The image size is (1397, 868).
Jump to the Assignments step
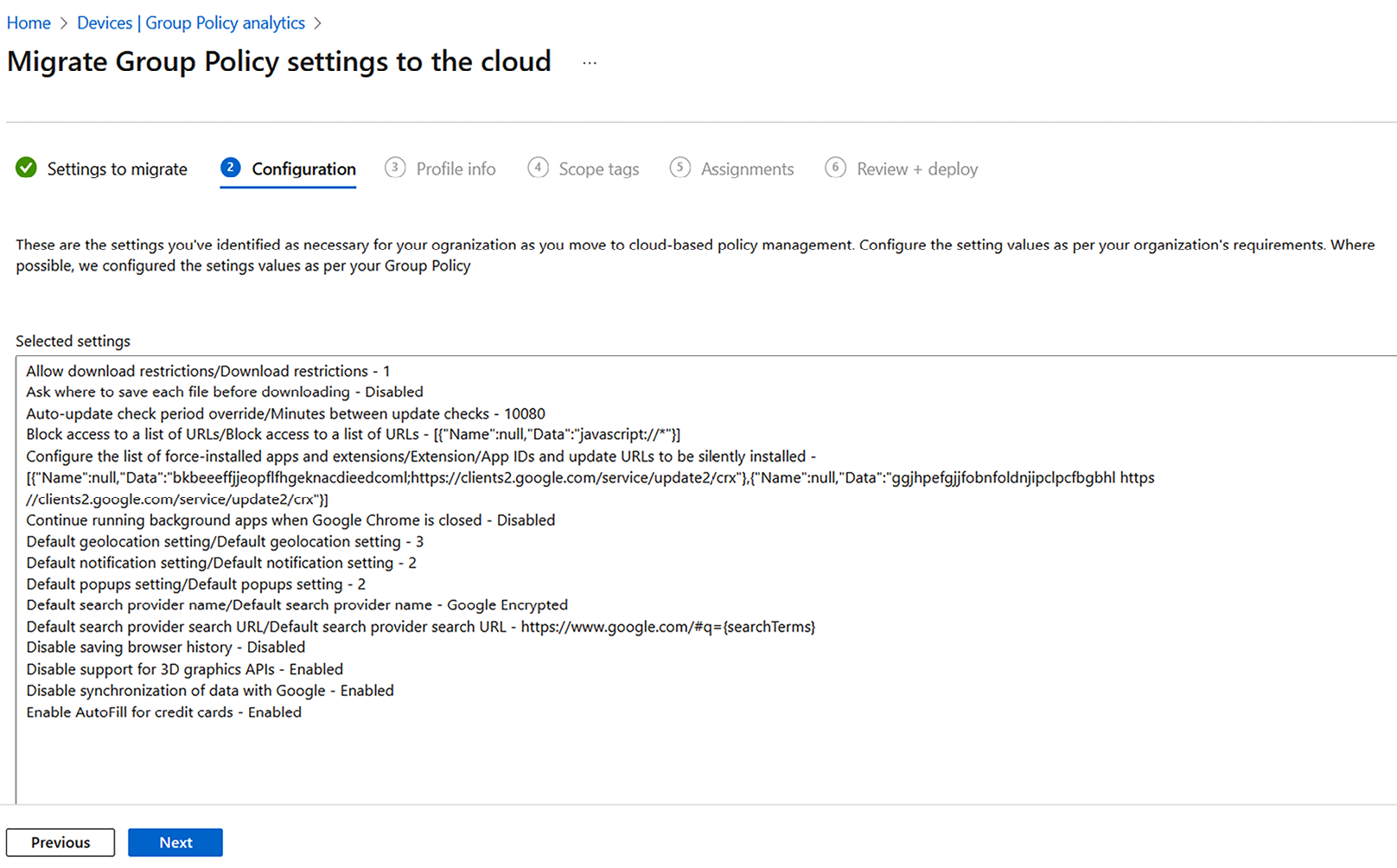click(x=747, y=169)
